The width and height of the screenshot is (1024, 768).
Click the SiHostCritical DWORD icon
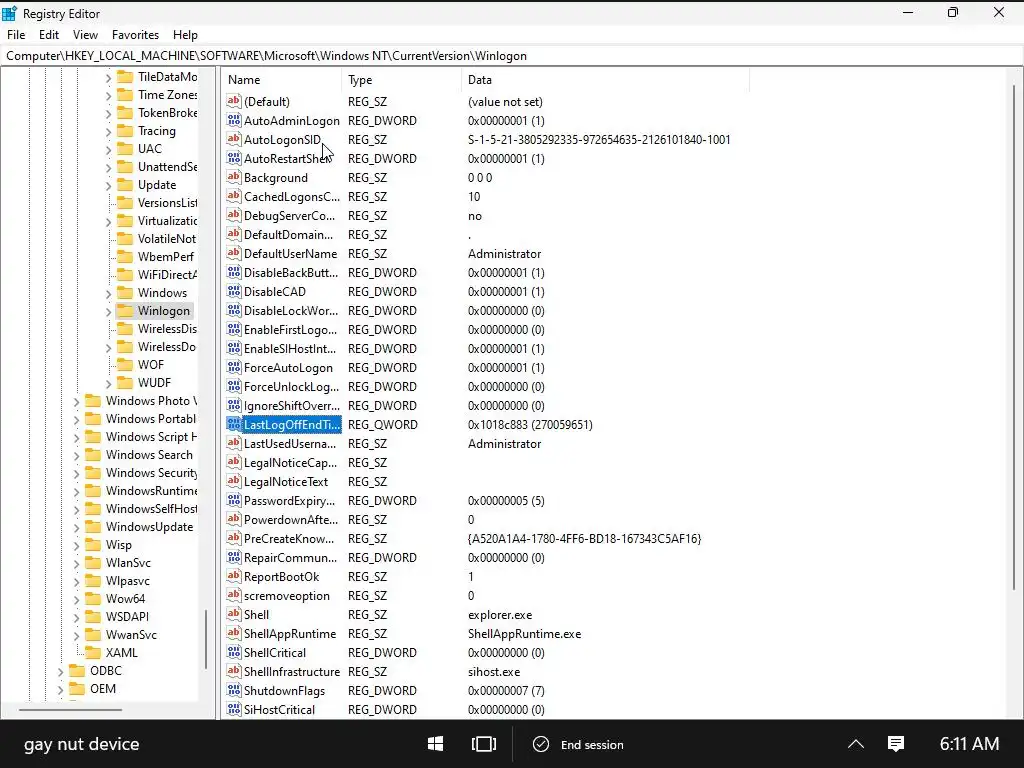pyautogui.click(x=234, y=709)
